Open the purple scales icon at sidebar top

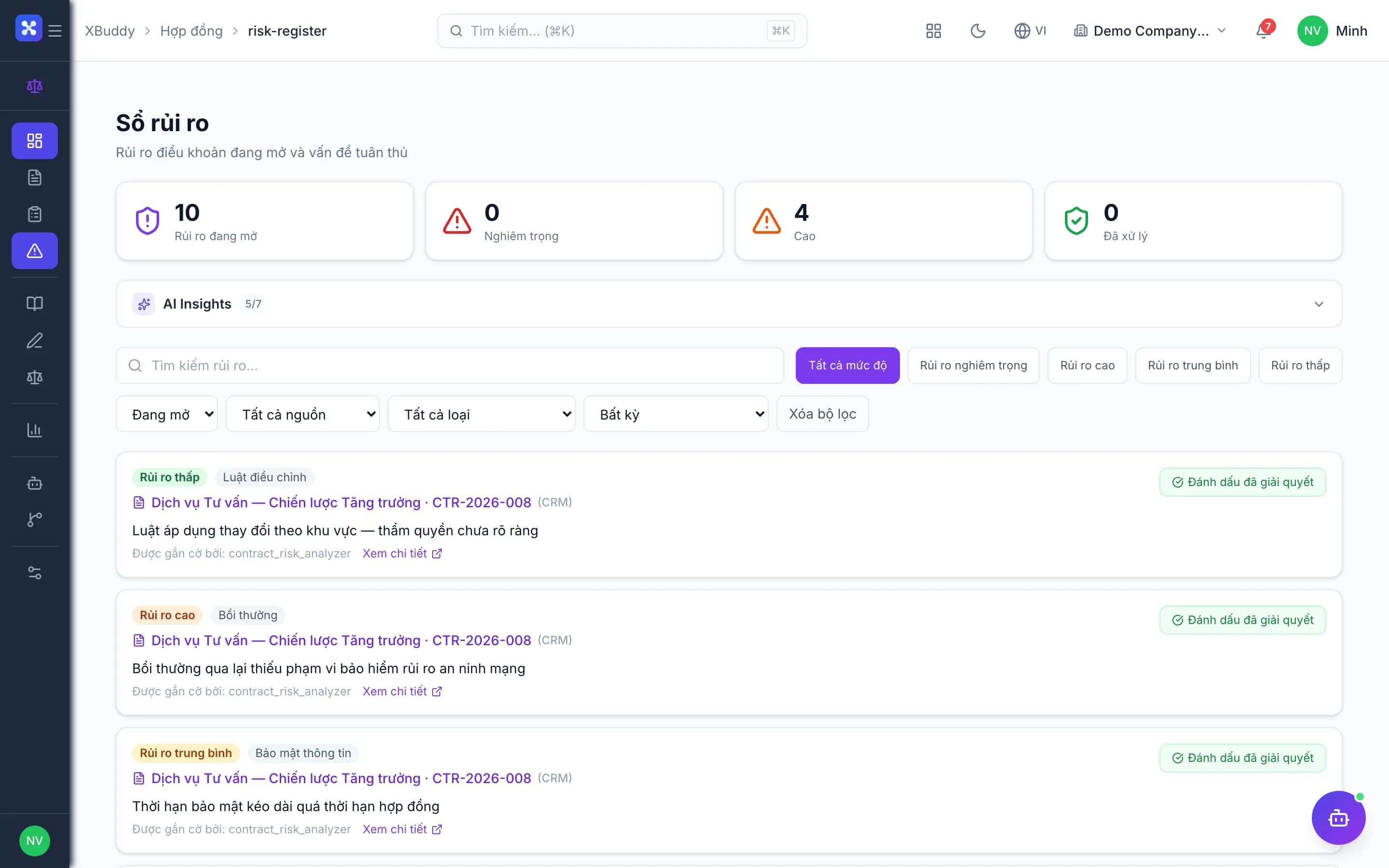click(34, 86)
